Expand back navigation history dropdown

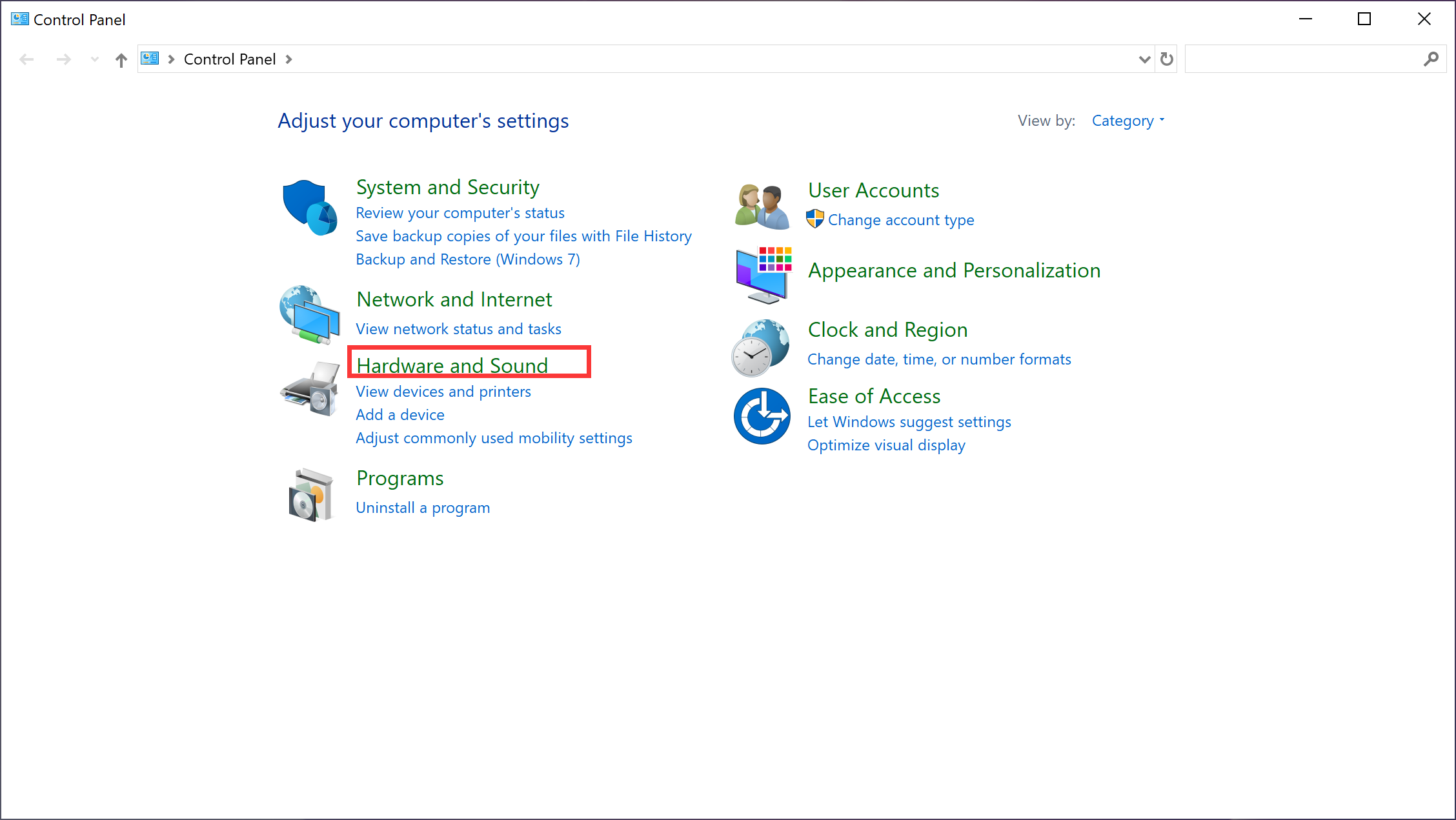(x=91, y=59)
